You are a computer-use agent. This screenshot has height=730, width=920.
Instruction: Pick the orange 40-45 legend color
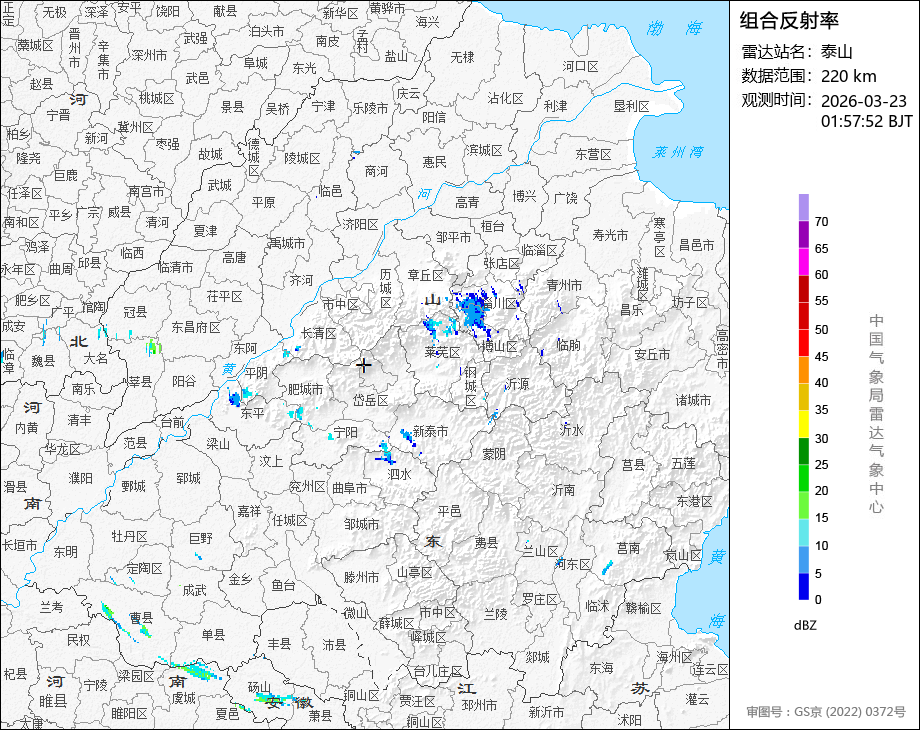click(804, 370)
